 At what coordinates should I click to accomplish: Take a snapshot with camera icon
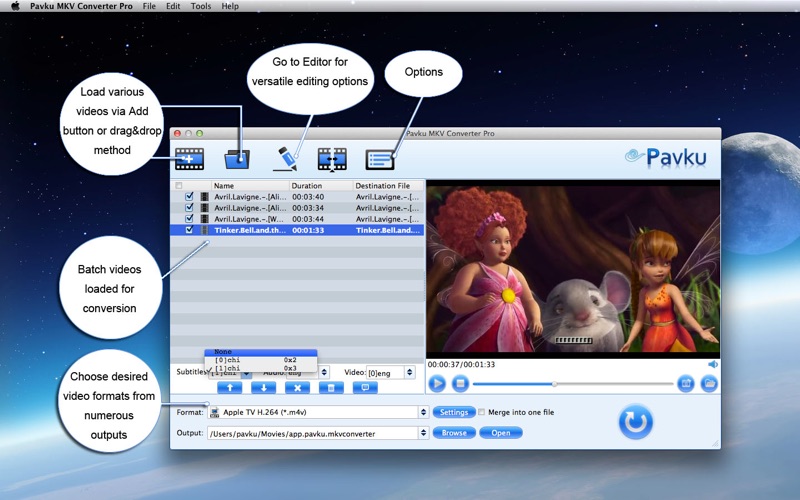pyautogui.click(x=686, y=383)
